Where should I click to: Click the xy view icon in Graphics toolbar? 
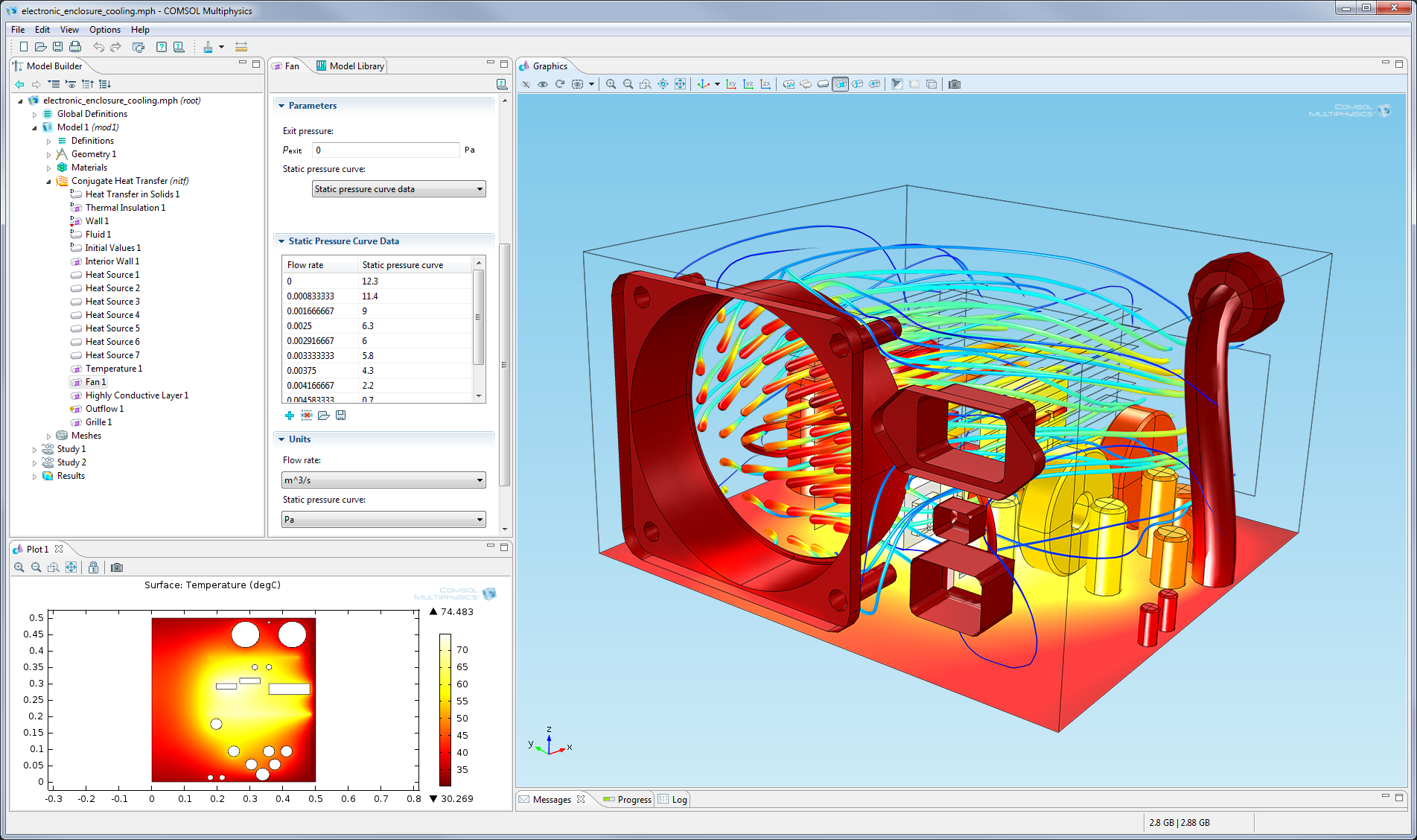731,84
